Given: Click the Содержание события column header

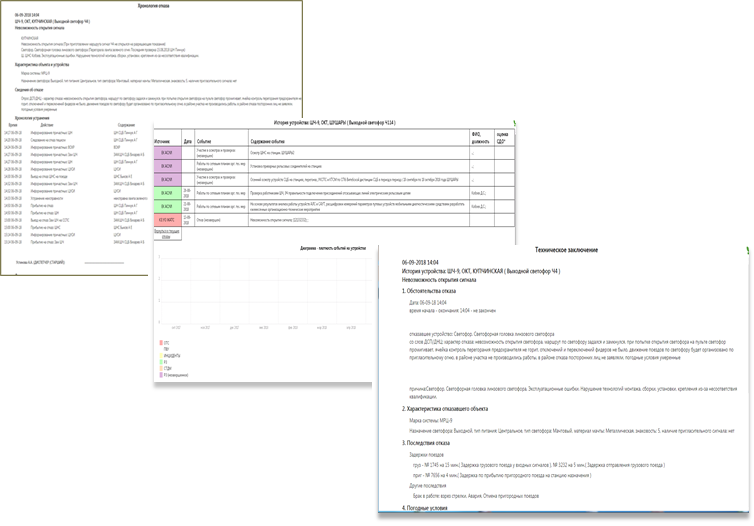Looking at the screenshot, I should pos(268,141).
